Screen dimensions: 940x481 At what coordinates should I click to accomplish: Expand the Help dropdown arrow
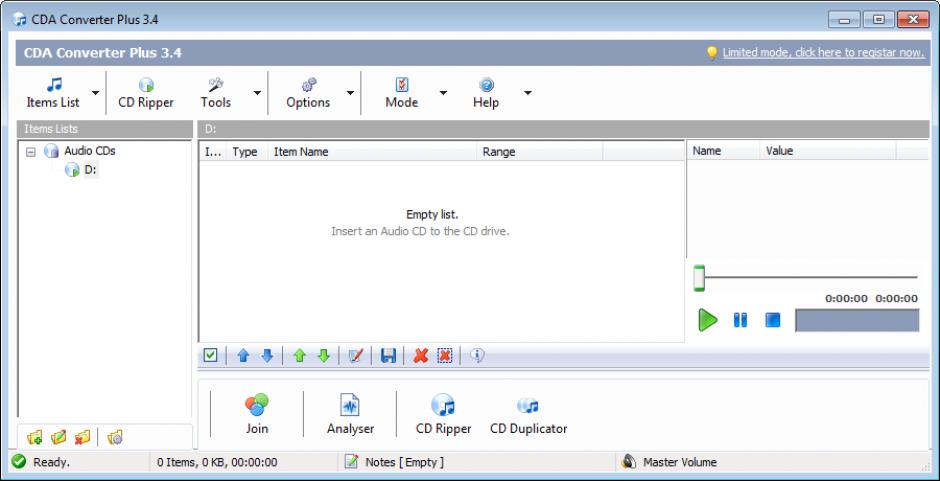[x=528, y=93]
